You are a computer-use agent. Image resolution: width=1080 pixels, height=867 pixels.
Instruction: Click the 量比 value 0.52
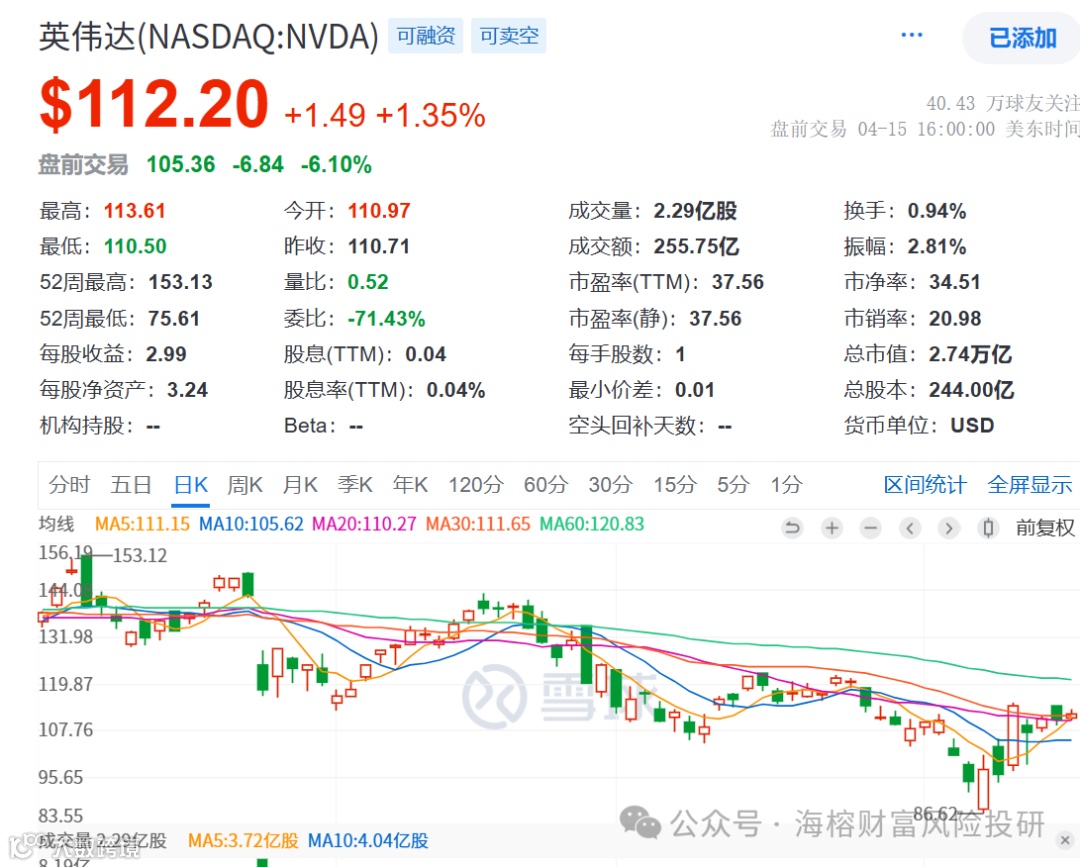tap(368, 282)
